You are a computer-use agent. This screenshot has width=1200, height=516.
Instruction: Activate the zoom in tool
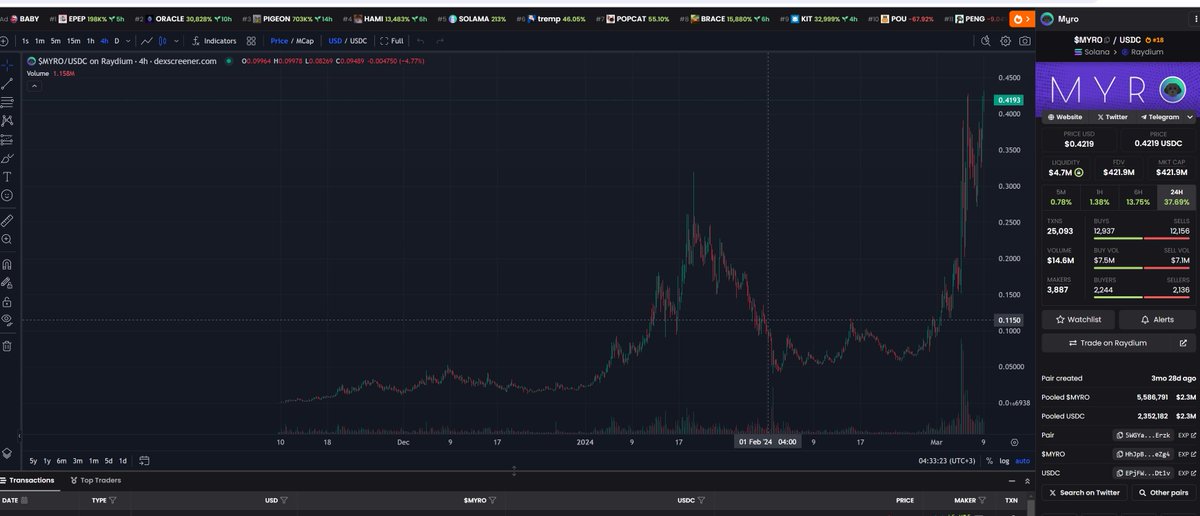pos(7,239)
